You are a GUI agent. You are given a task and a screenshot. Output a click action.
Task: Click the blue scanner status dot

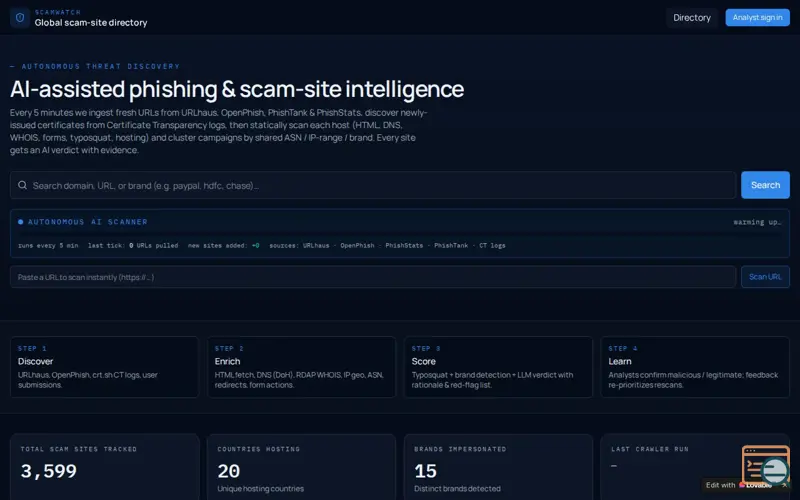click(20, 222)
